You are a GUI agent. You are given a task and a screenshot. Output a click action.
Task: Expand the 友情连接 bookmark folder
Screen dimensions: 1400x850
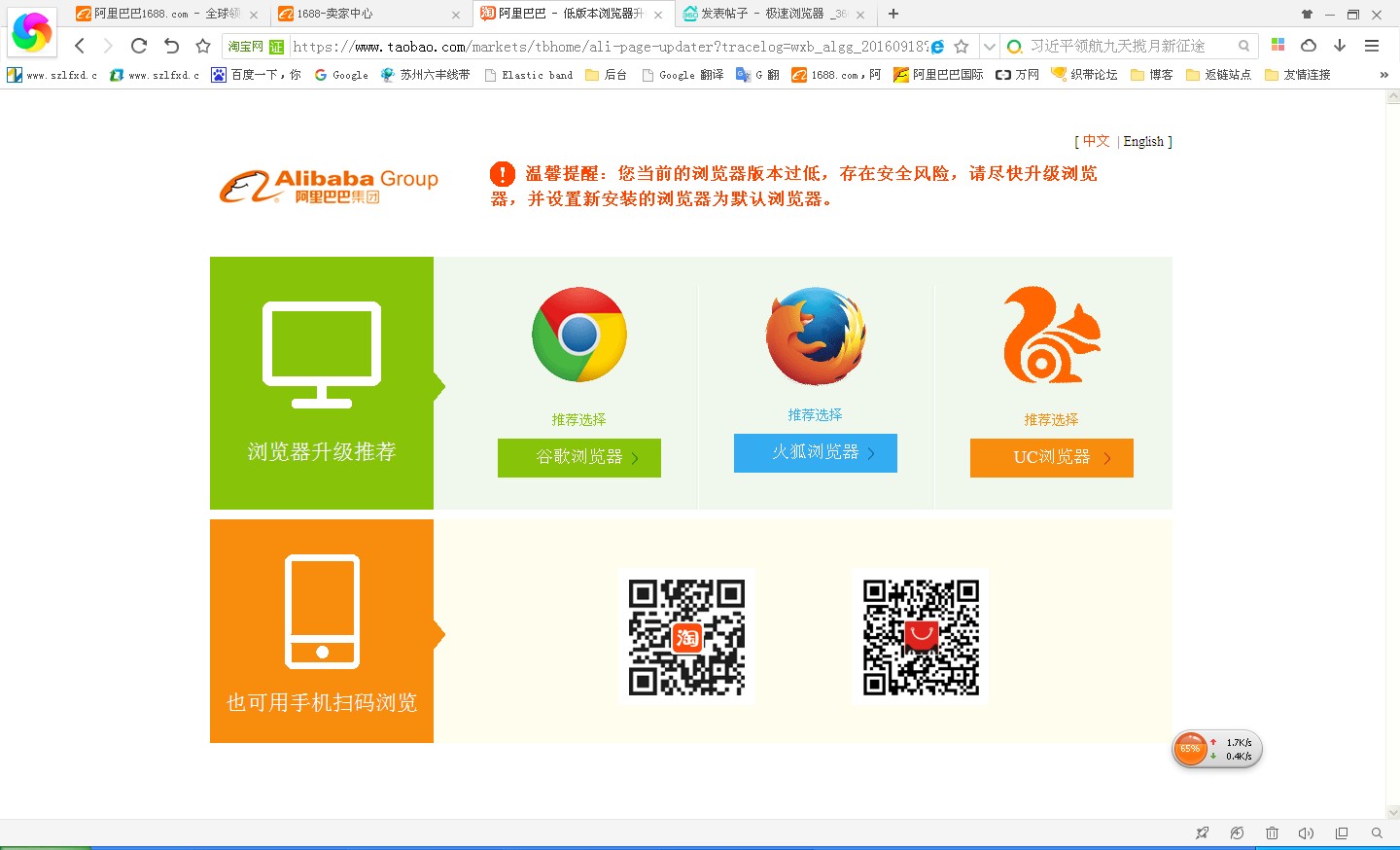(1297, 75)
